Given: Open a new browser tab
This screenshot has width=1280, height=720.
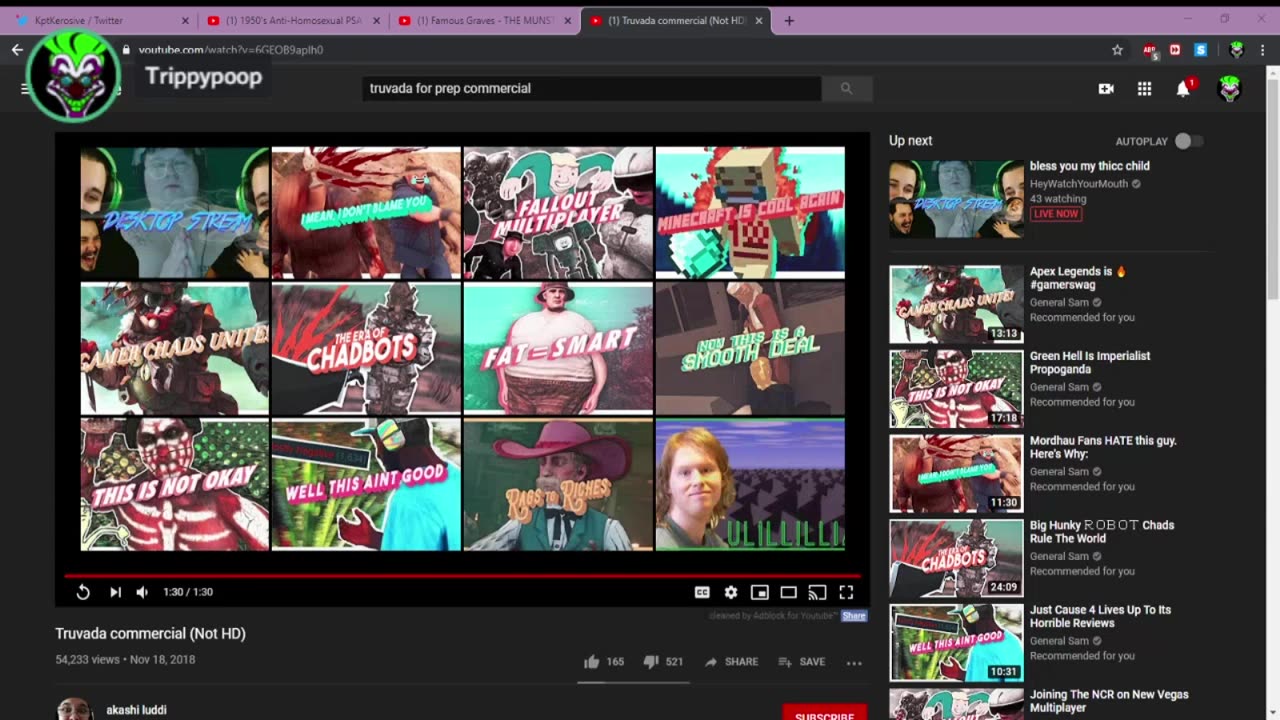Looking at the screenshot, I should [x=789, y=20].
